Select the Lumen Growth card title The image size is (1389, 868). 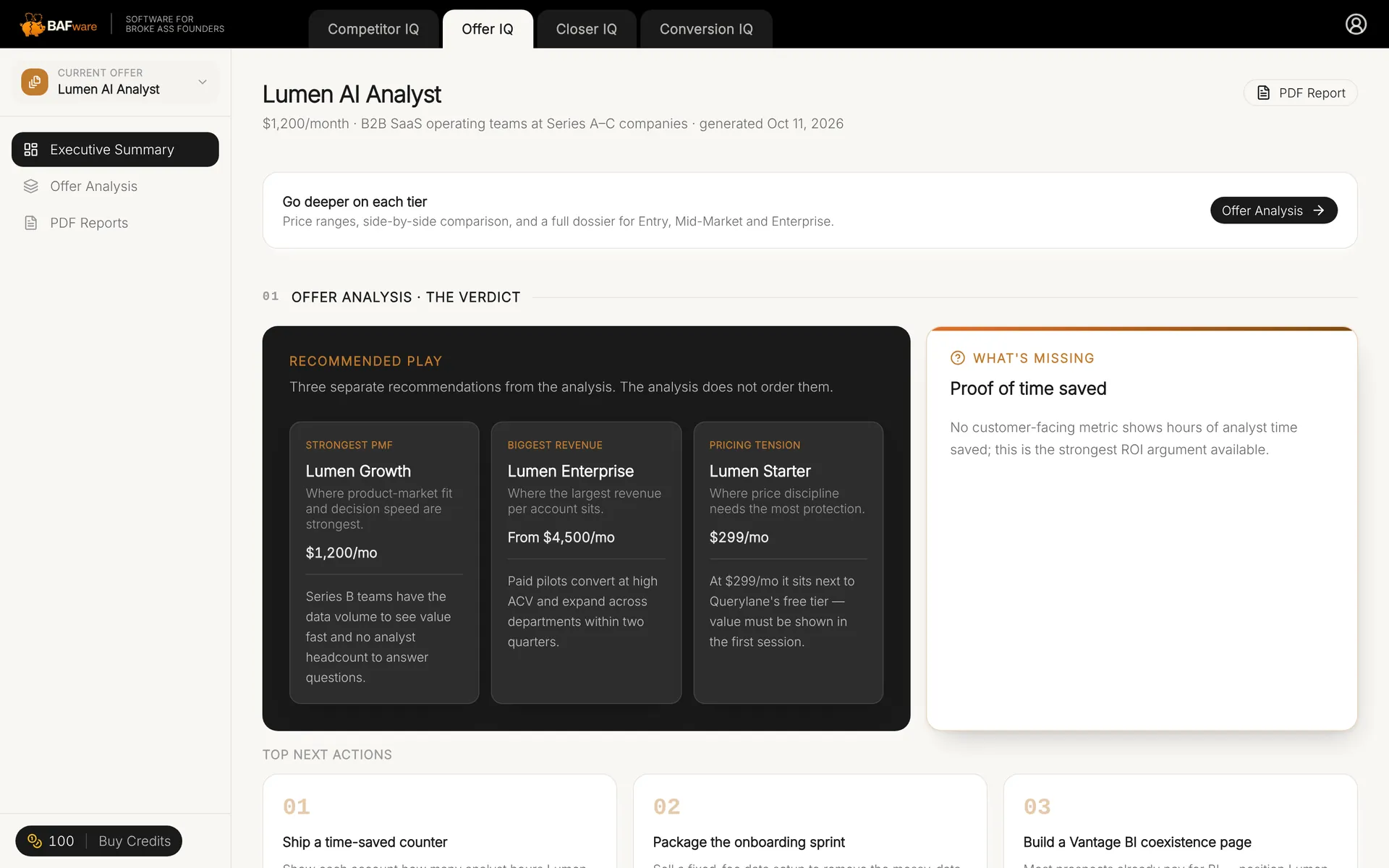pyautogui.click(x=358, y=471)
